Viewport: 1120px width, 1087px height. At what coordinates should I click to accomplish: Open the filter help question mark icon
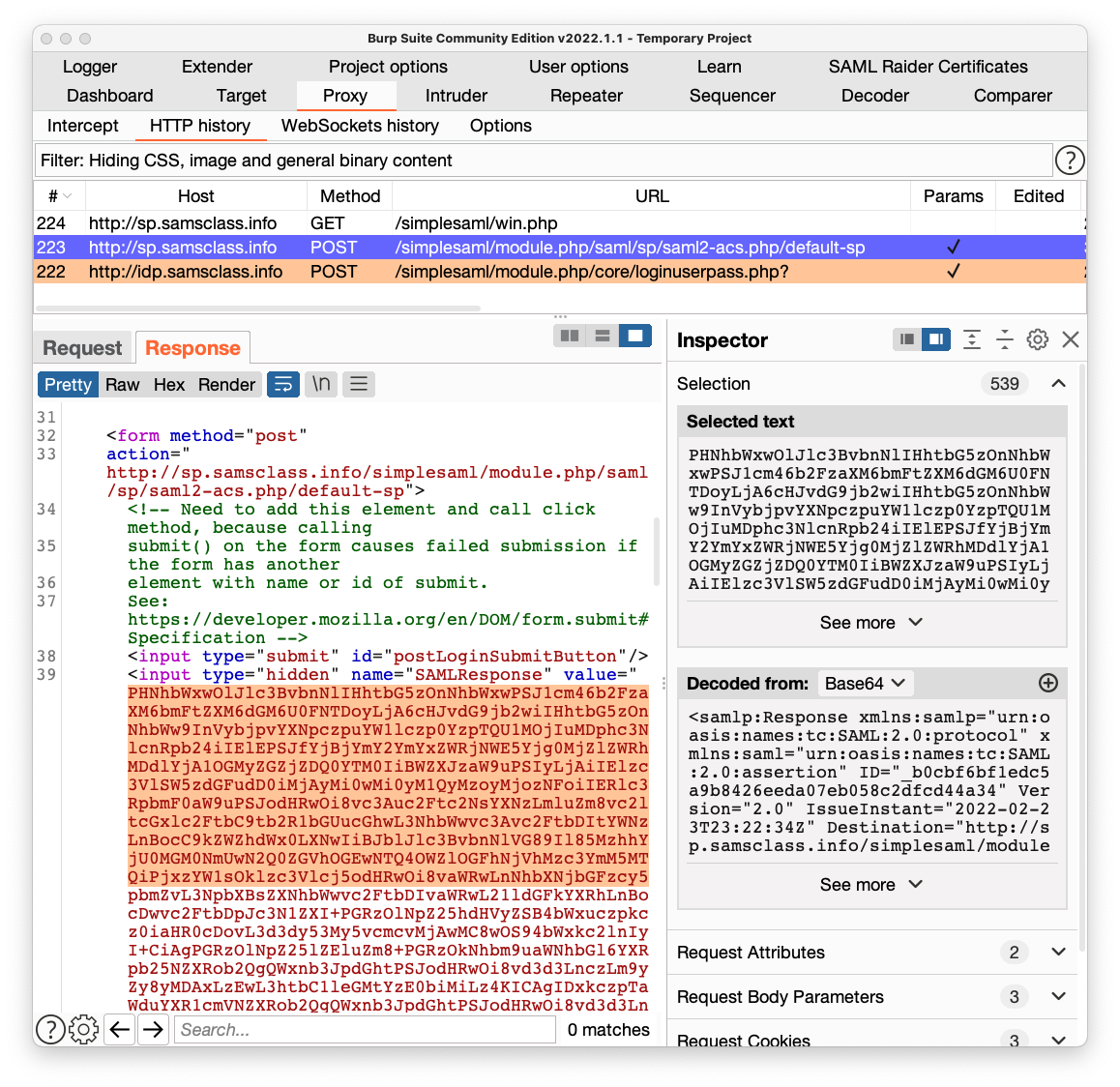pyautogui.click(x=1070, y=160)
